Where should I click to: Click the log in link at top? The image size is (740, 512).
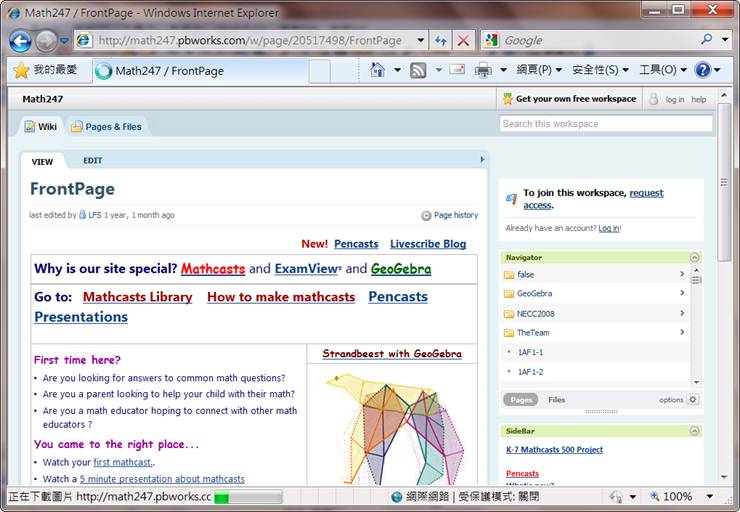point(675,100)
